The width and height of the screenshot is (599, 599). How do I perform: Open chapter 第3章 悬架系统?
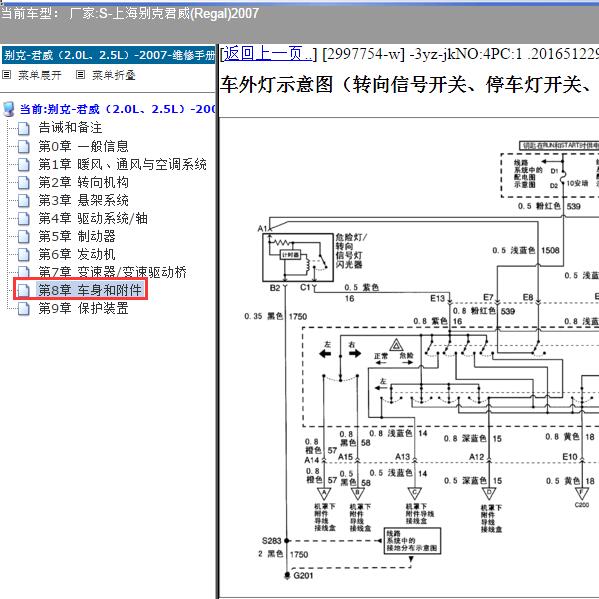tap(83, 201)
